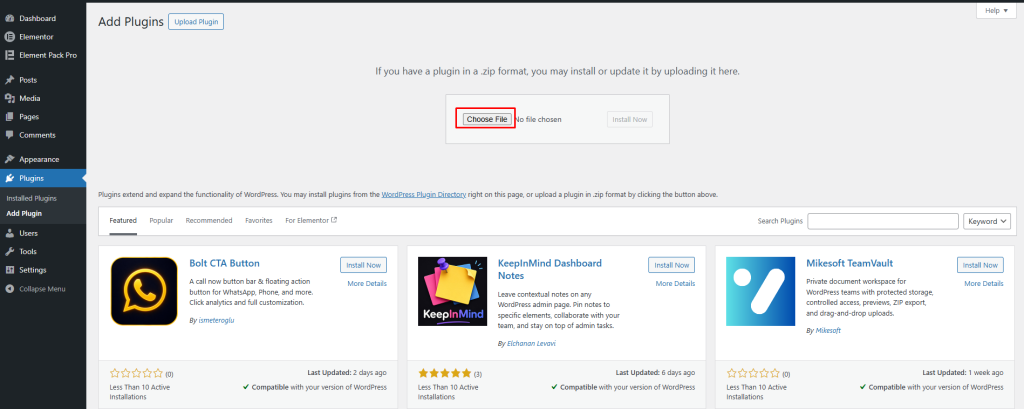The image size is (1024, 409).
Task: Click the Comments bubble icon
Action: pos(9,135)
